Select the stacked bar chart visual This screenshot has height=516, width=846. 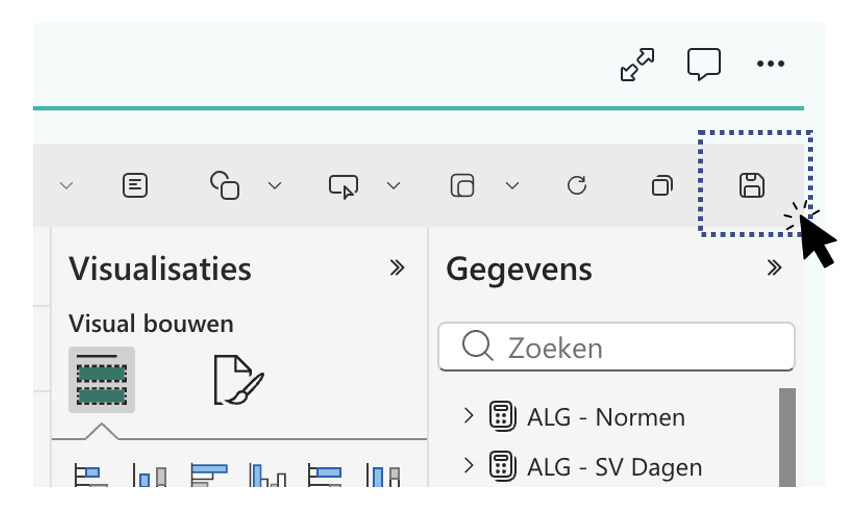click(x=91, y=476)
